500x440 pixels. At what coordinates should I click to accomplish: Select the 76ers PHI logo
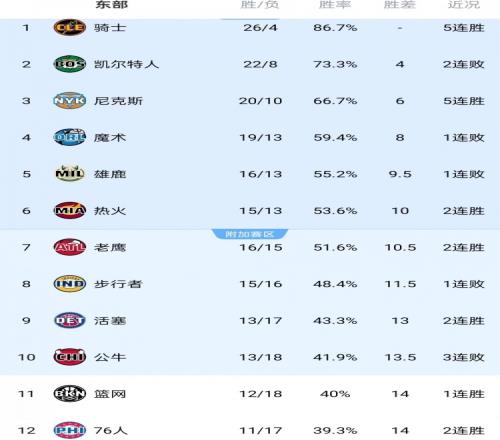pos(70,430)
